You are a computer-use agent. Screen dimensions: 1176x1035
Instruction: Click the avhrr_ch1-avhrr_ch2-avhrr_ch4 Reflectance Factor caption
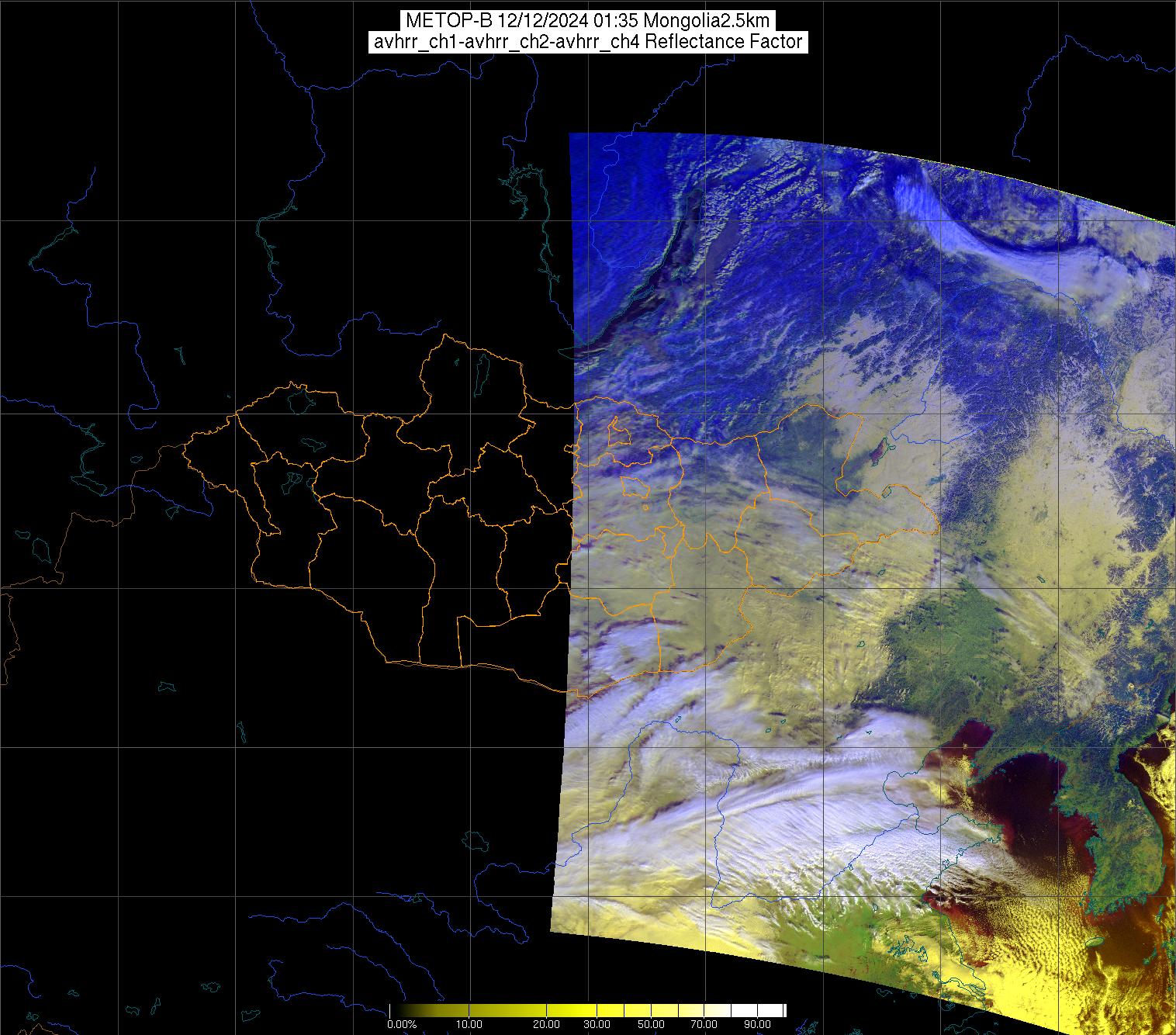pos(588,42)
